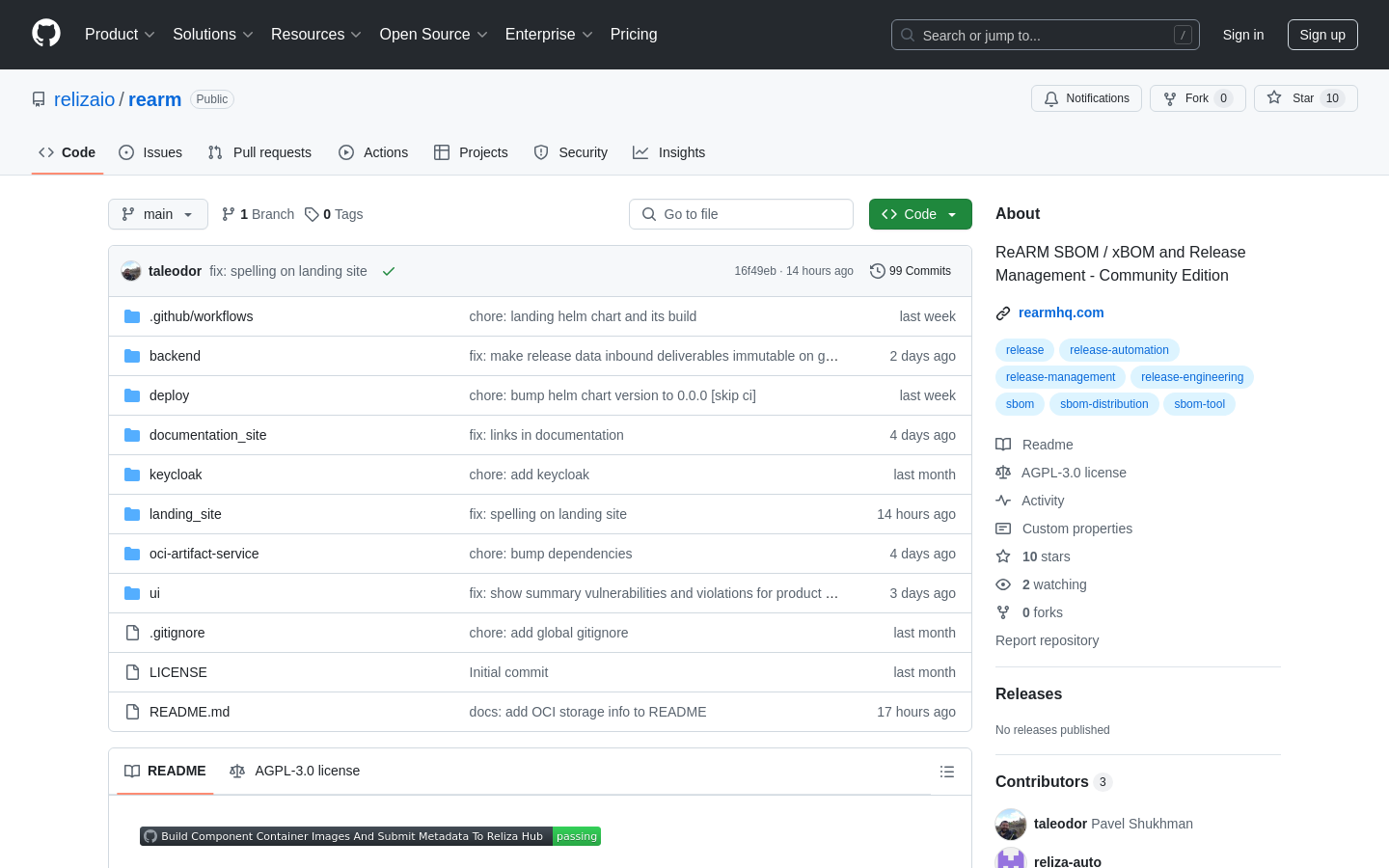The height and width of the screenshot is (868, 1389).
Task: Click the Readme book icon in About
Action: click(x=1003, y=445)
